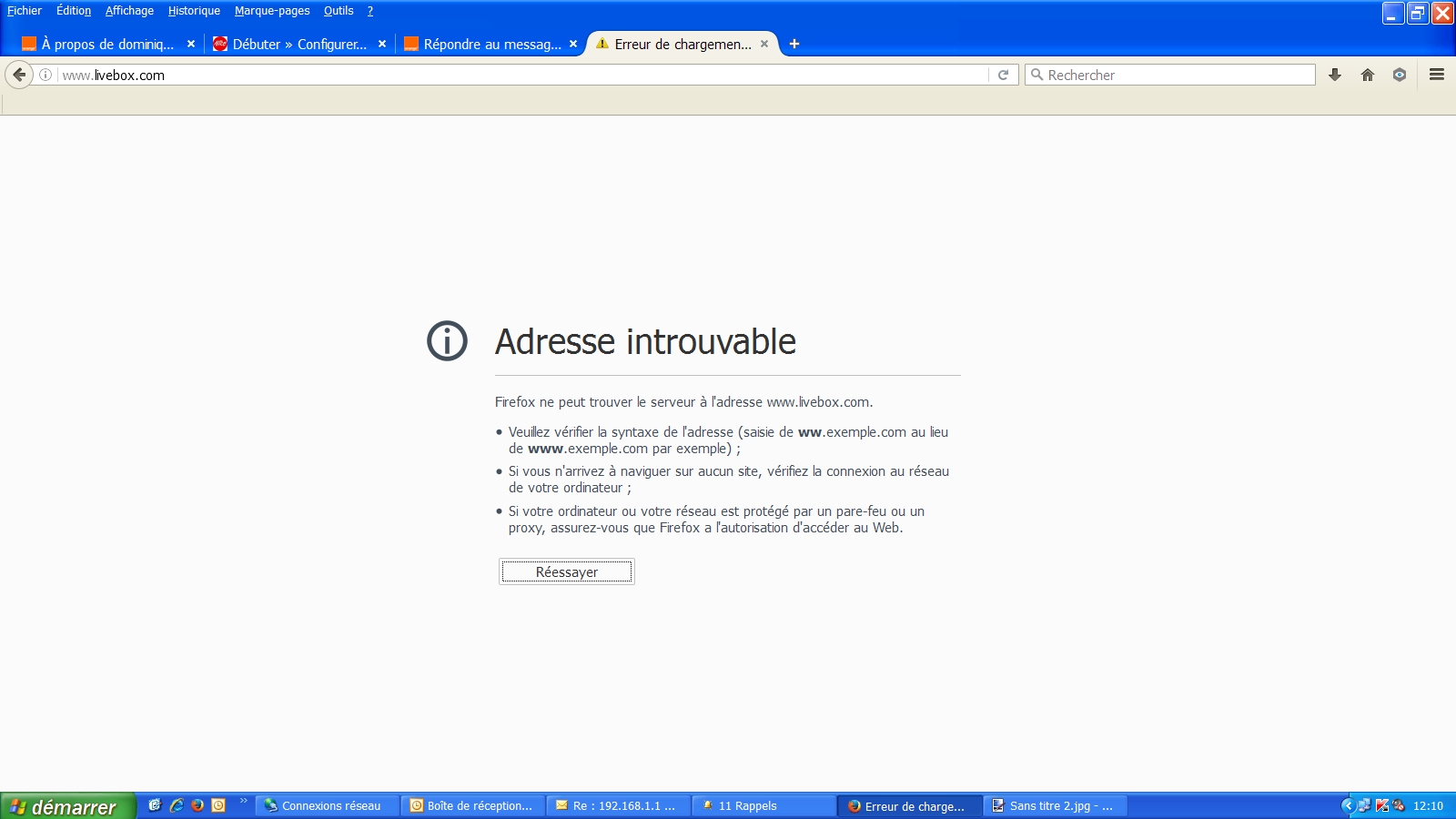This screenshot has height=819, width=1456.
Task: Open the Historique menu
Action: [194, 11]
